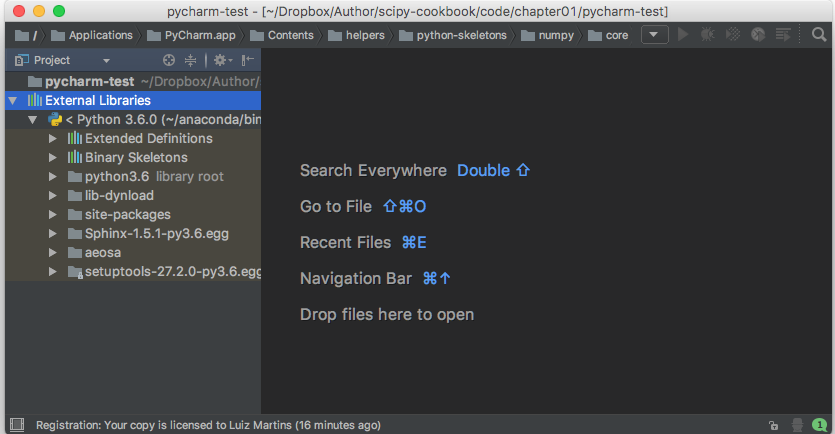Click the 'Drop files here to open' text
Viewport: 835px width, 434px height.
coord(387,314)
